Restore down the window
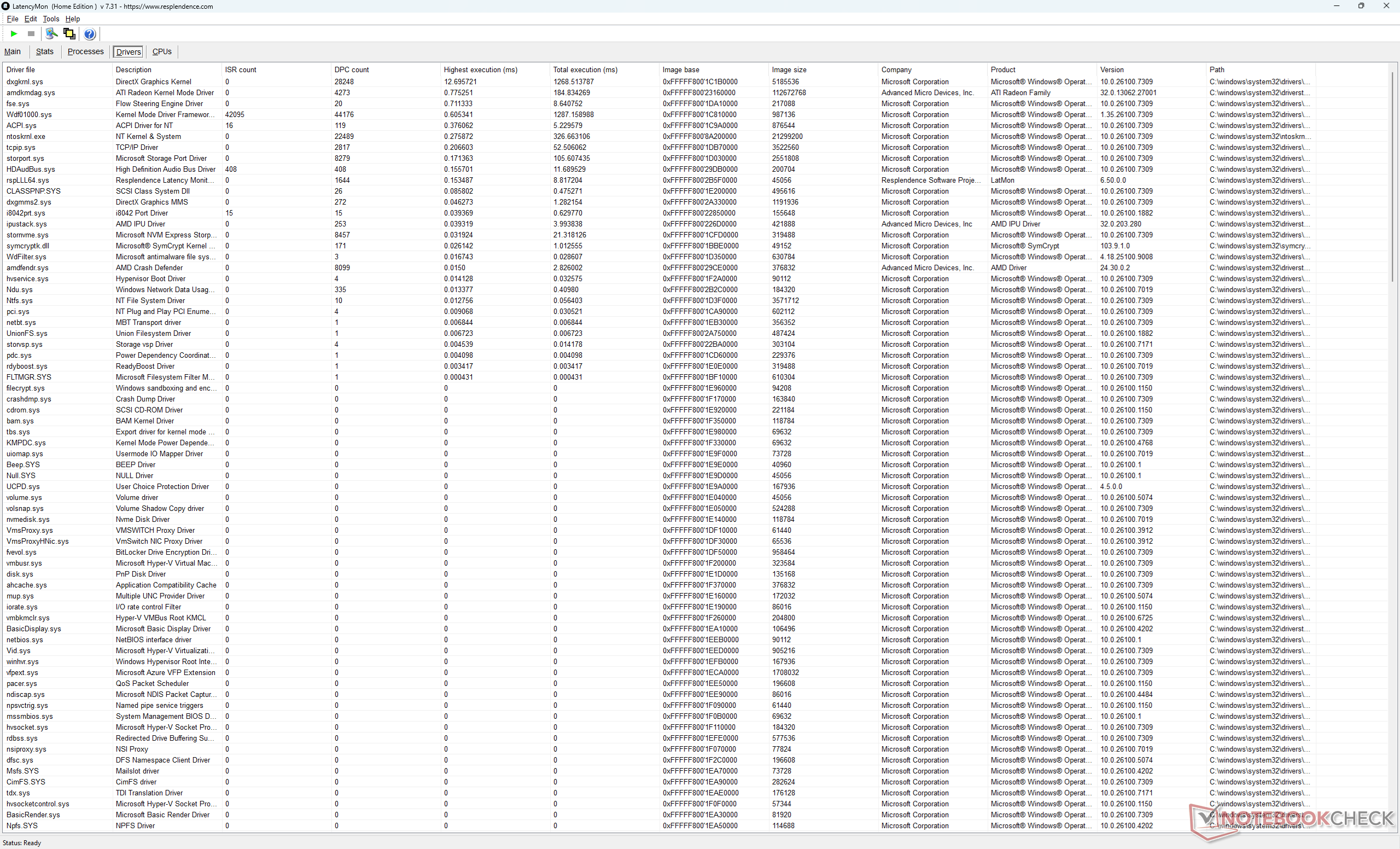 point(1361,6)
